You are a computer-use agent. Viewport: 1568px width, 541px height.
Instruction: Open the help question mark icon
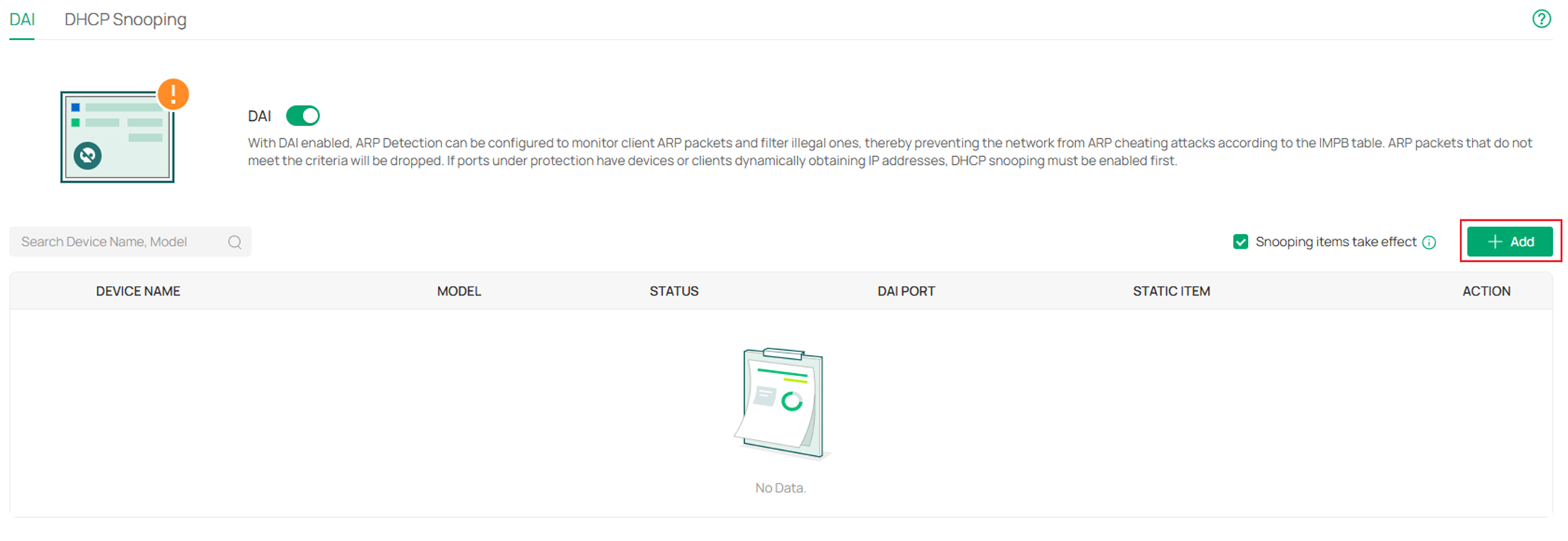(x=1543, y=19)
